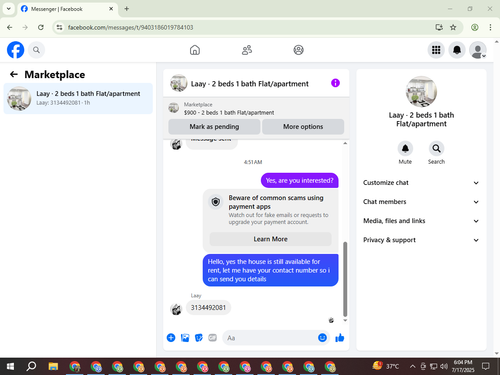
Task: Open the Facebook menu grid icon
Action: point(436,50)
